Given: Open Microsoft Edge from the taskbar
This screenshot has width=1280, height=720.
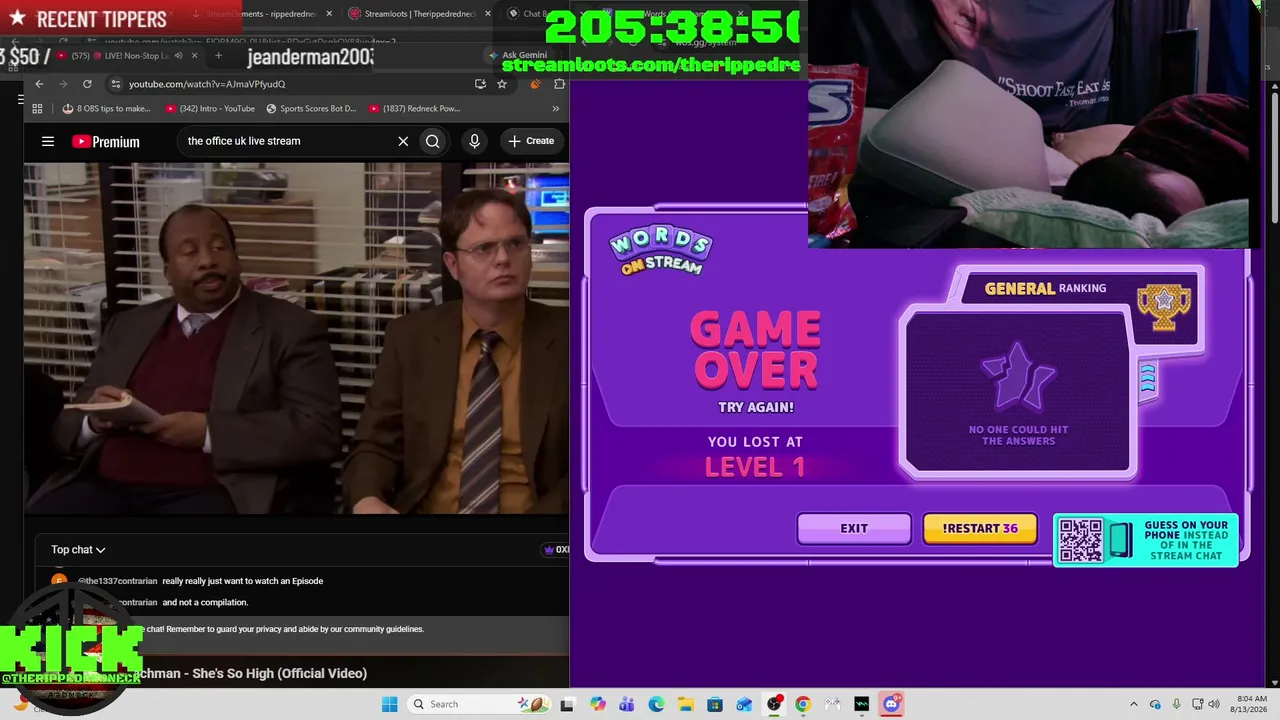Looking at the screenshot, I should (656, 704).
